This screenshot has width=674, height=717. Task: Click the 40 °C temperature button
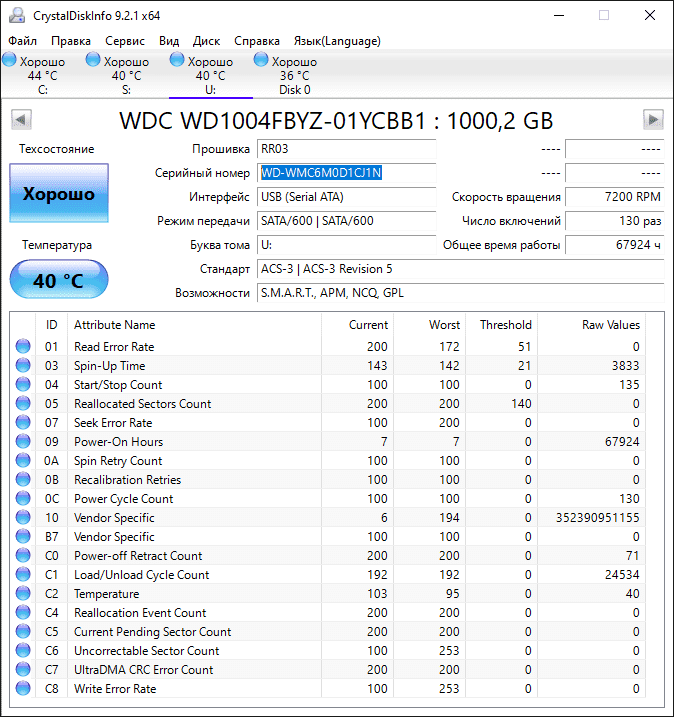coord(58,281)
